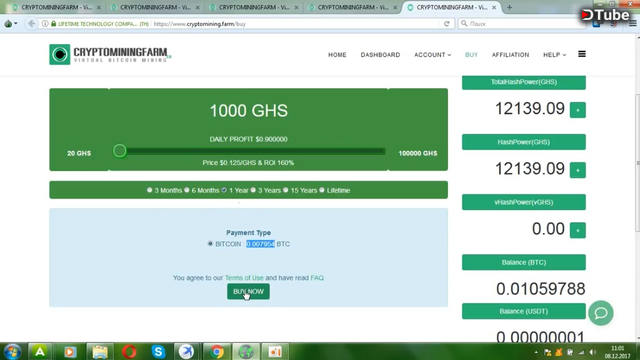The width and height of the screenshot is (640, 360).
Task: Select the Lifetime contract option
Action: 322,190
